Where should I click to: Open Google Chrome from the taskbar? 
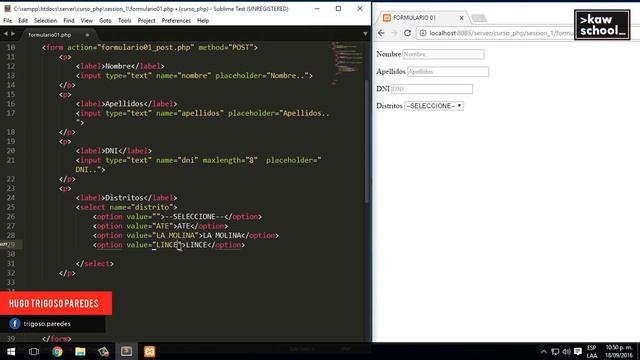pos(57,351)
